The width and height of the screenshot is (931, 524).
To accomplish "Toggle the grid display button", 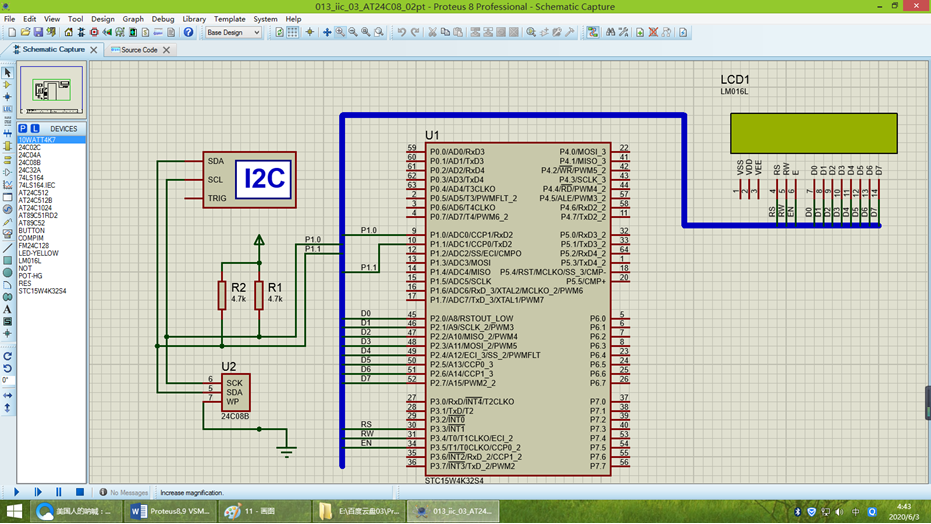I will 293,32.
